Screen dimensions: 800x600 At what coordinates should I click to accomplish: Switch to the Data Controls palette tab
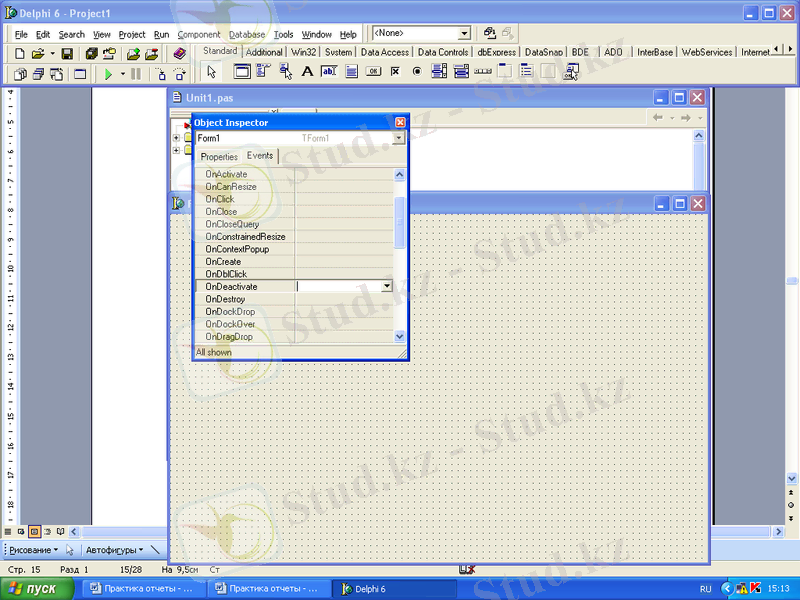click(x=443, y=52)
